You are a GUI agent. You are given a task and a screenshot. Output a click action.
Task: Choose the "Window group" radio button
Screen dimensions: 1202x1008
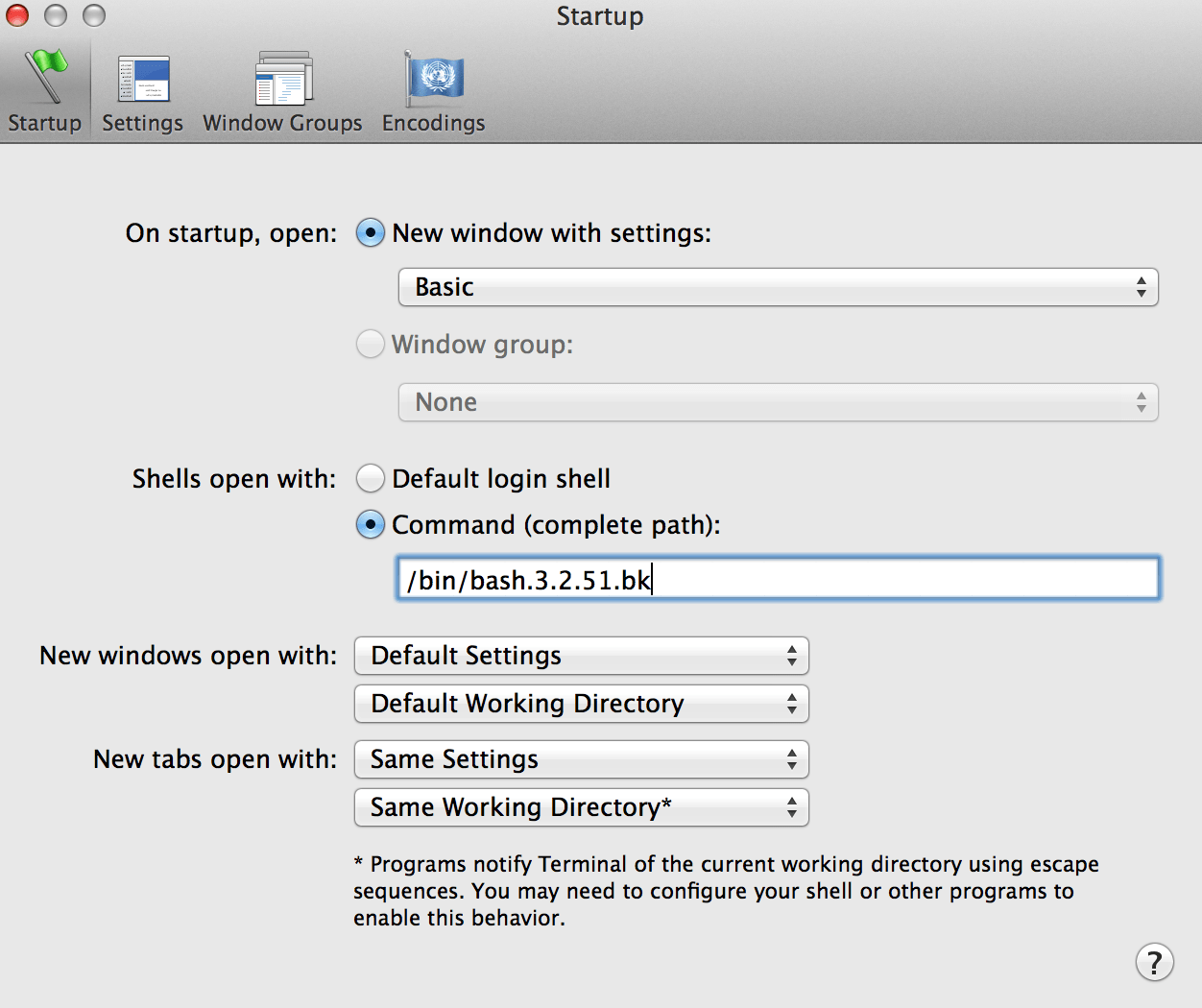[371, 344]
